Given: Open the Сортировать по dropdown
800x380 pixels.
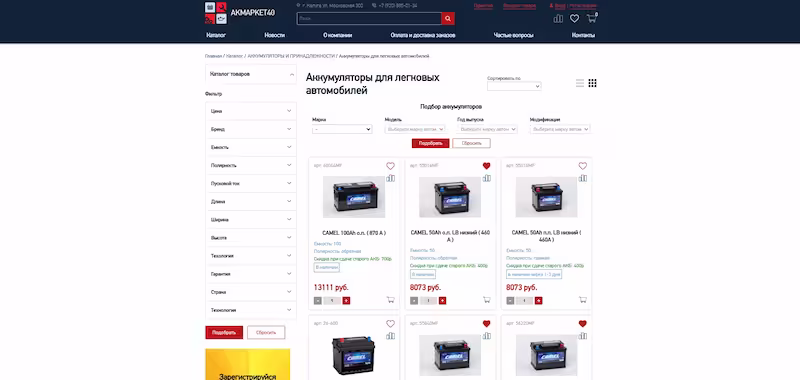Looking at the screenshot, I should coord(514,86).
